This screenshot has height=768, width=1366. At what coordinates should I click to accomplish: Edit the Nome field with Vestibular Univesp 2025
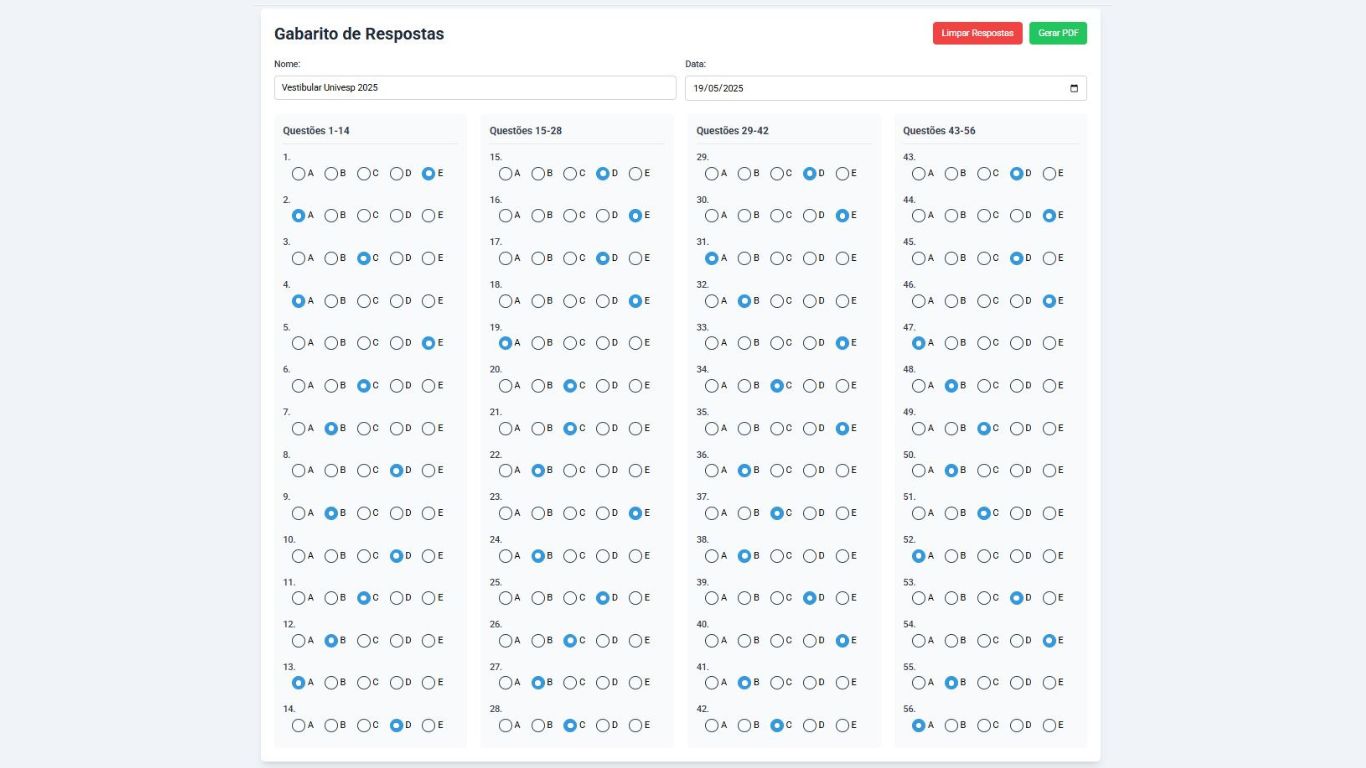[x=475, y=88]
